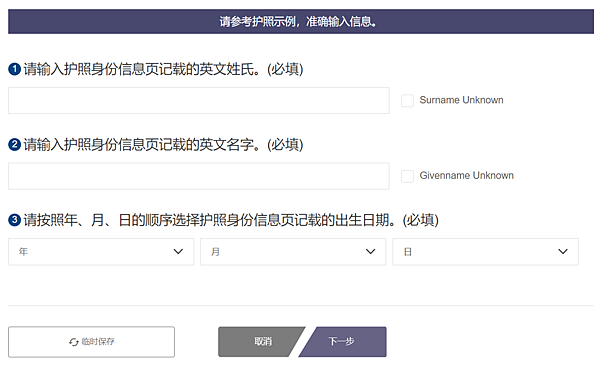Open the 年 year dropdown field

coord(101,252)
